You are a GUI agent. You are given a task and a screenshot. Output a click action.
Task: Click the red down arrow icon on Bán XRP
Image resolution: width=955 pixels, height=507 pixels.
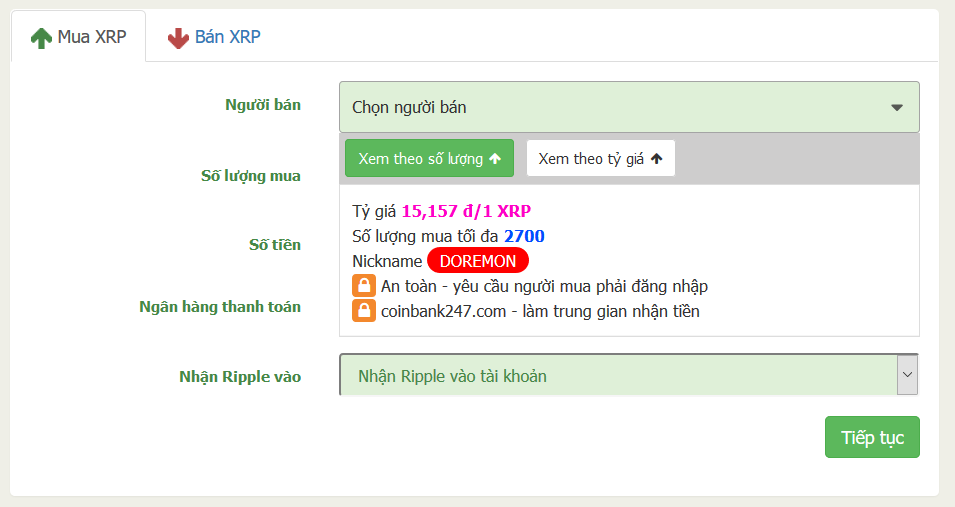178,38
